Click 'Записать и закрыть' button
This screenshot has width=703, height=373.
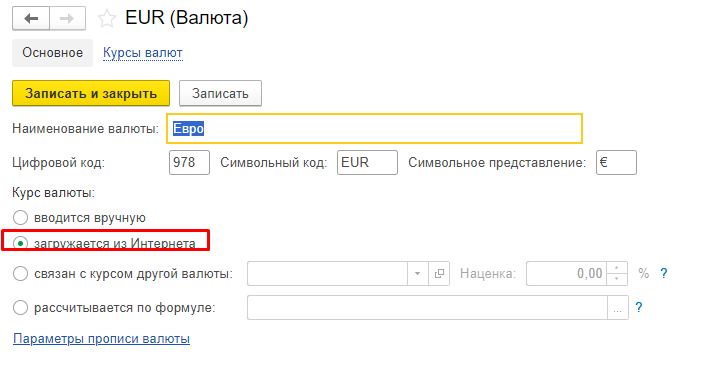91,93
